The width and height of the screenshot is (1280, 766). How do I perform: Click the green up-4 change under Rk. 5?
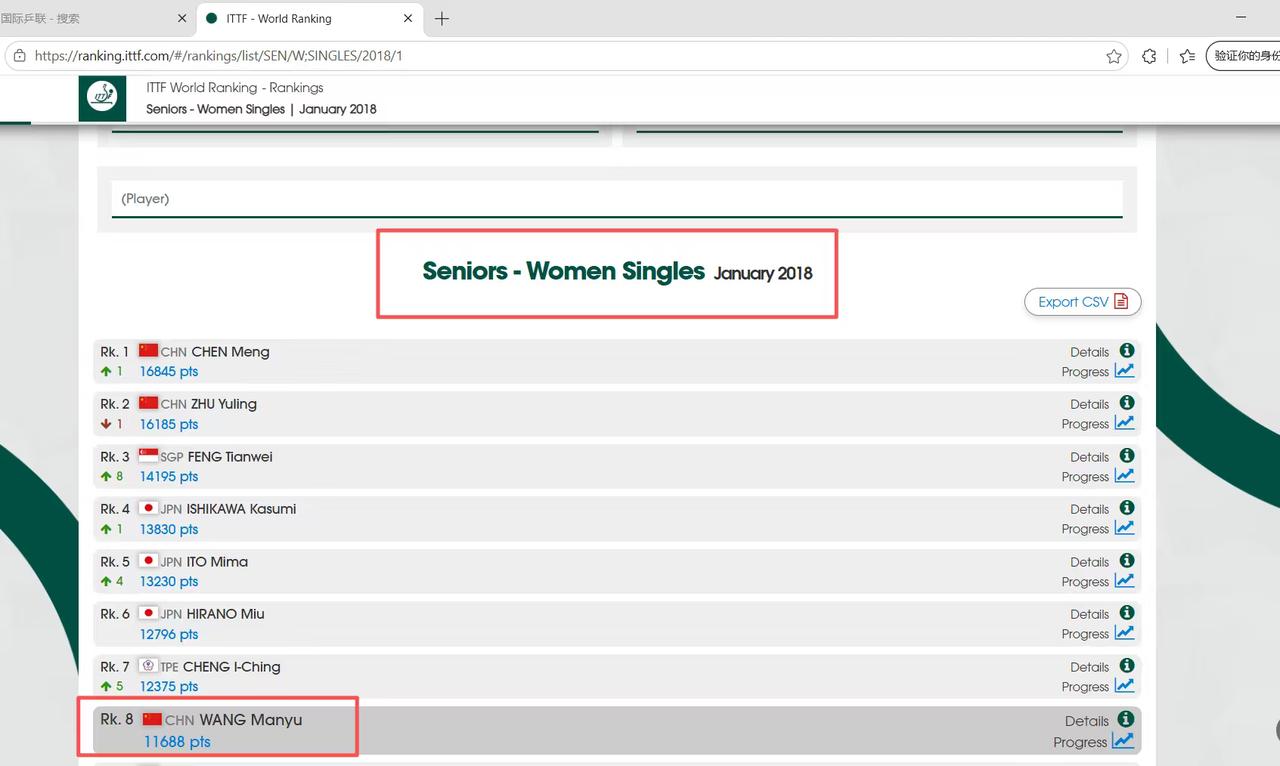(112, 581)
